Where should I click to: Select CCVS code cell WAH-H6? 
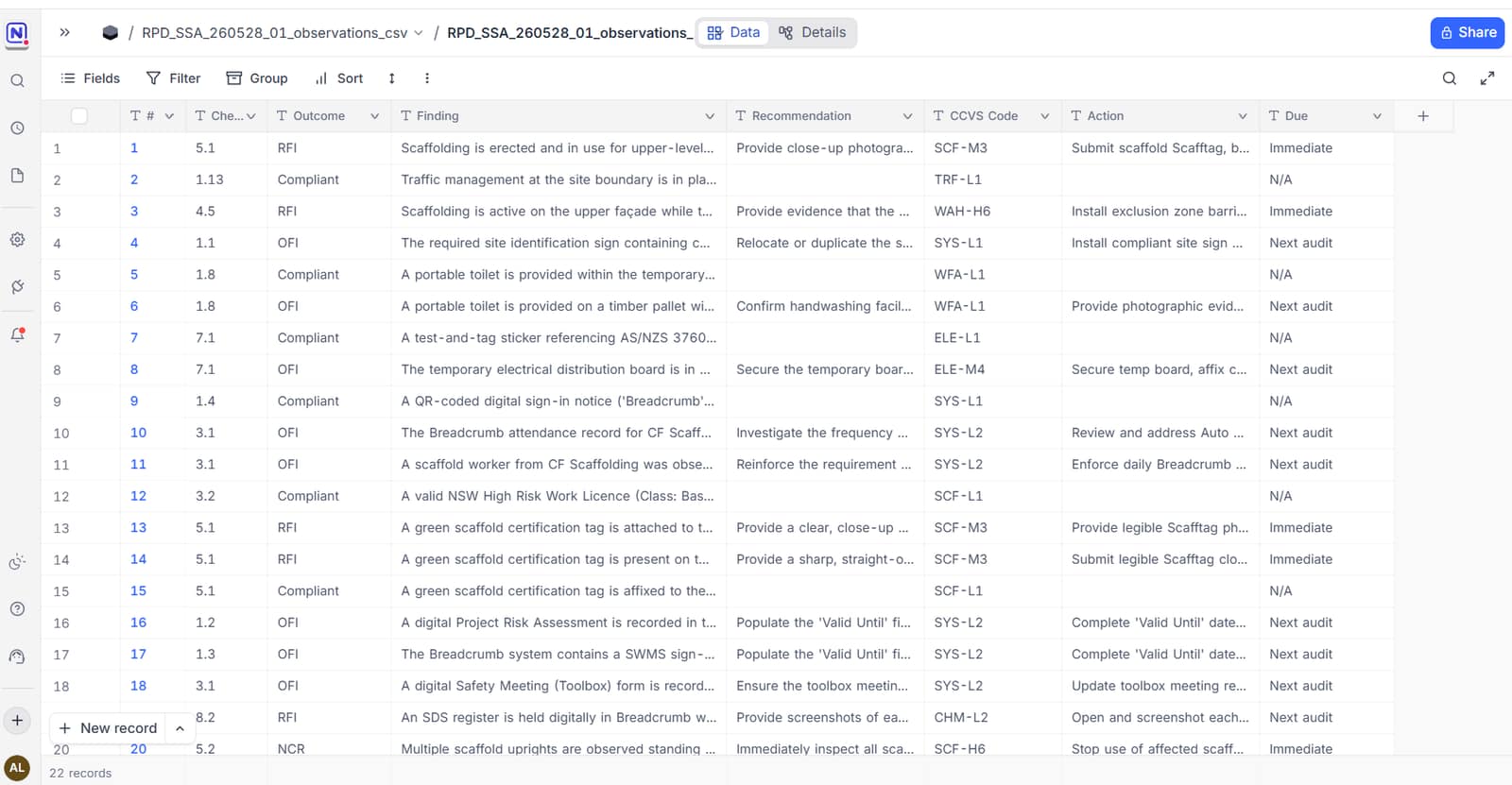pyautogui.click(x=992, y=212)
